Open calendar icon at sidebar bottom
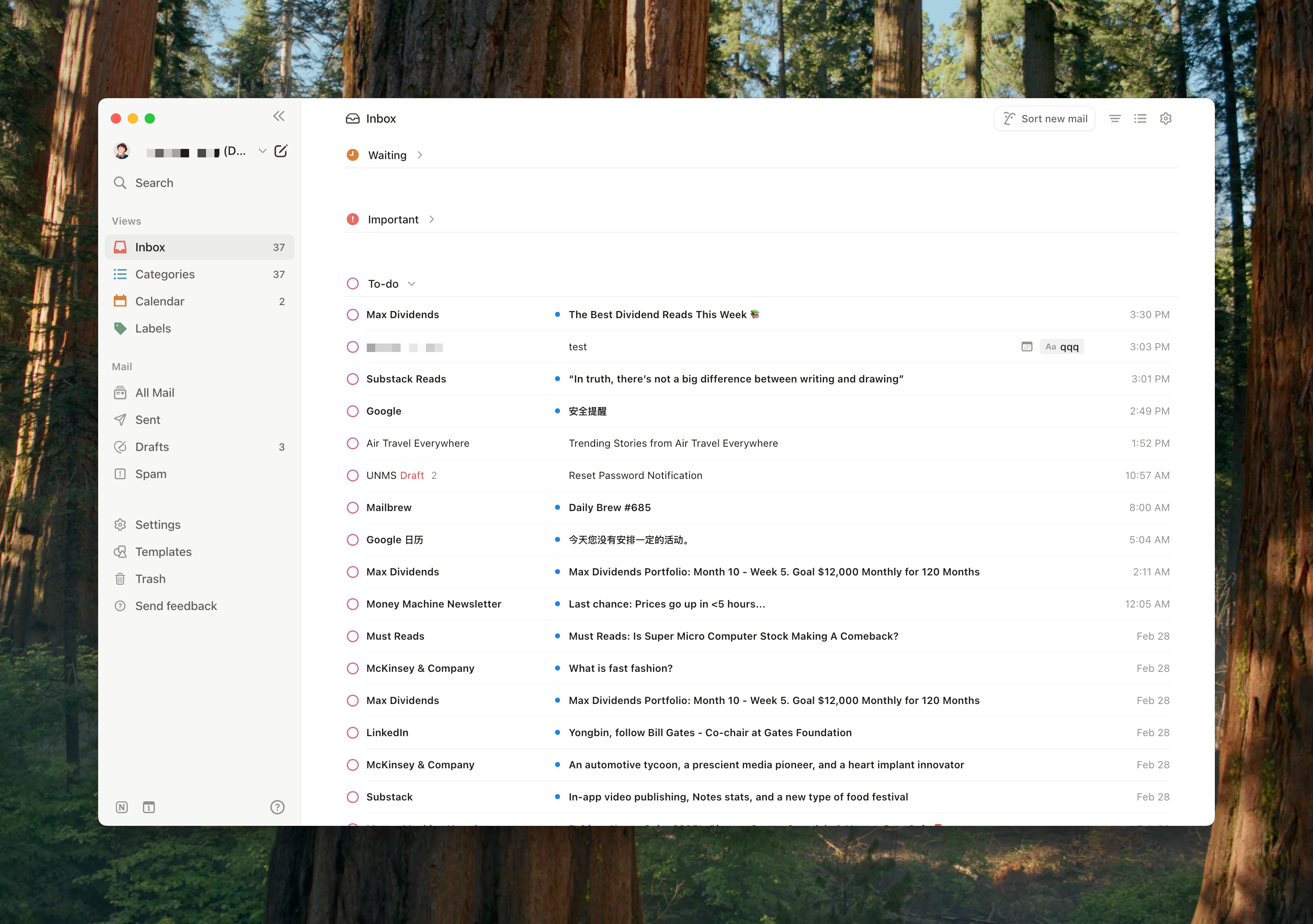The width and height of the screenshot is (1313, 924). [148, 807]
